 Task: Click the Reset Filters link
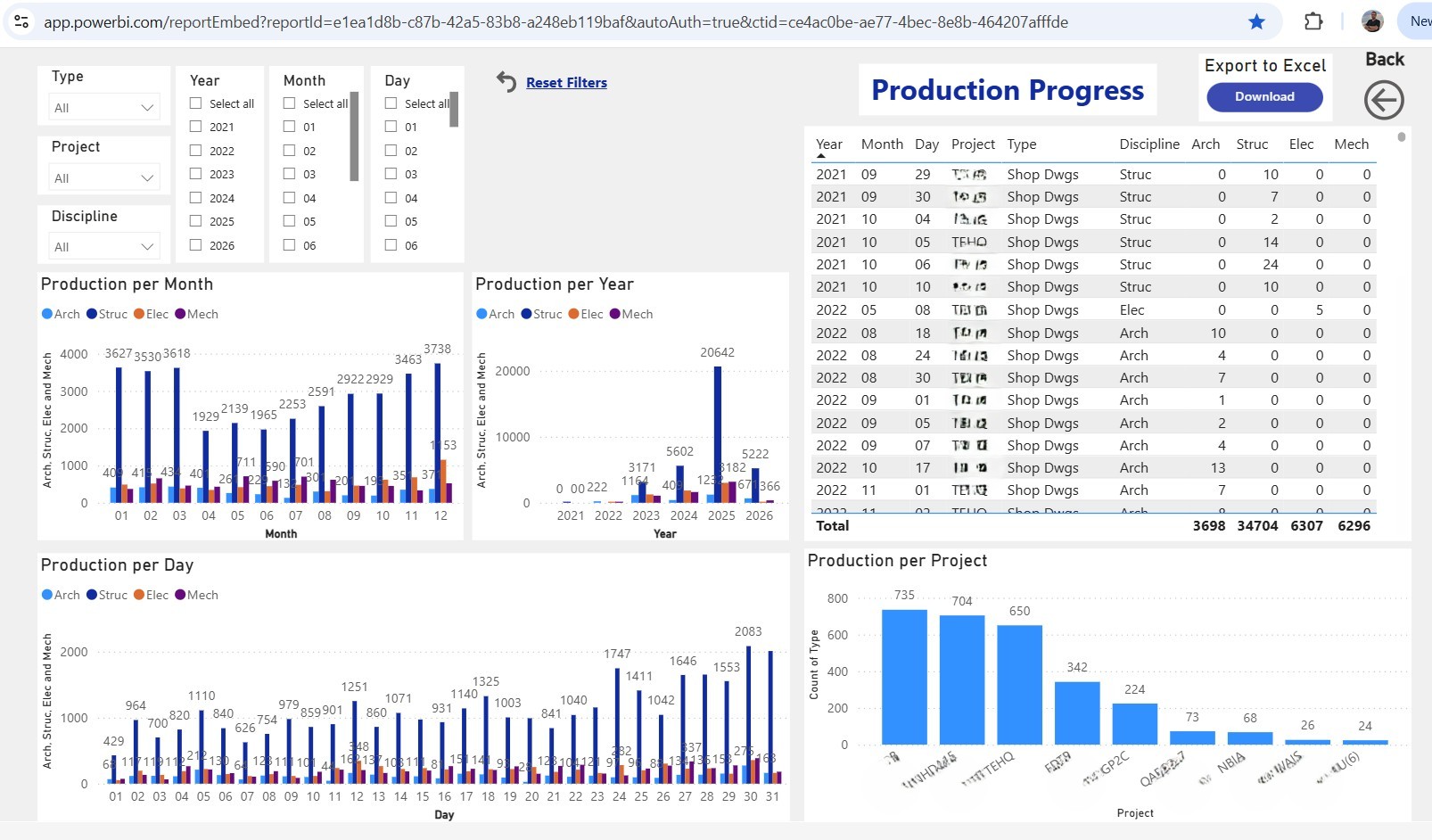[566, 82]
